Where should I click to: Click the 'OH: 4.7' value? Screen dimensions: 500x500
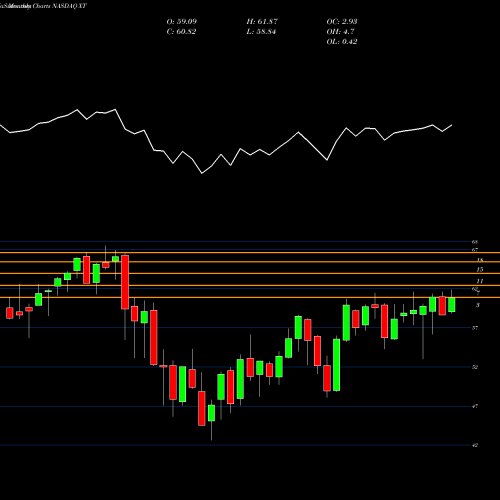click(340, 32)
